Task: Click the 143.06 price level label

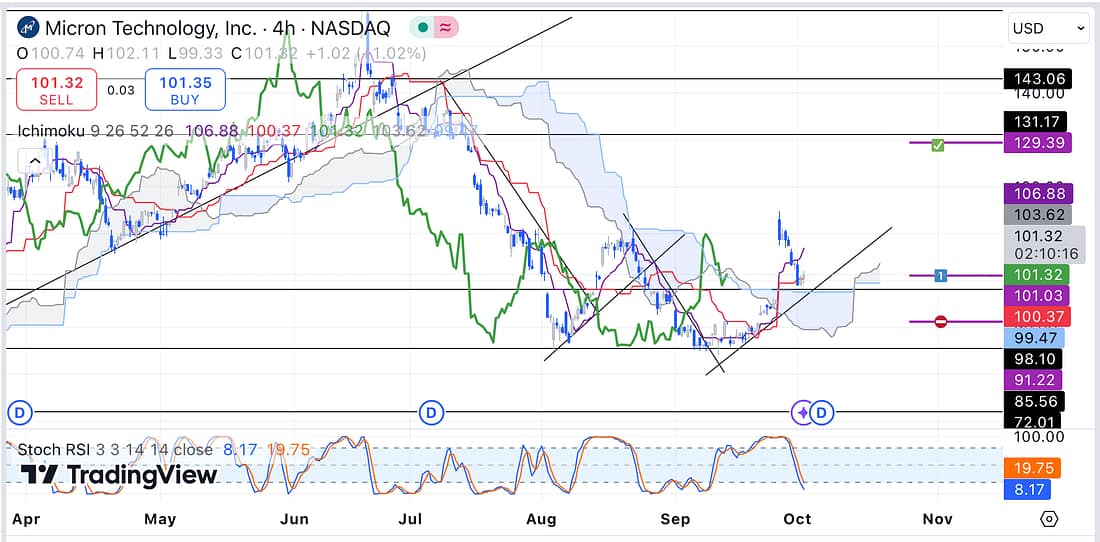Action: coord(1036,79)
